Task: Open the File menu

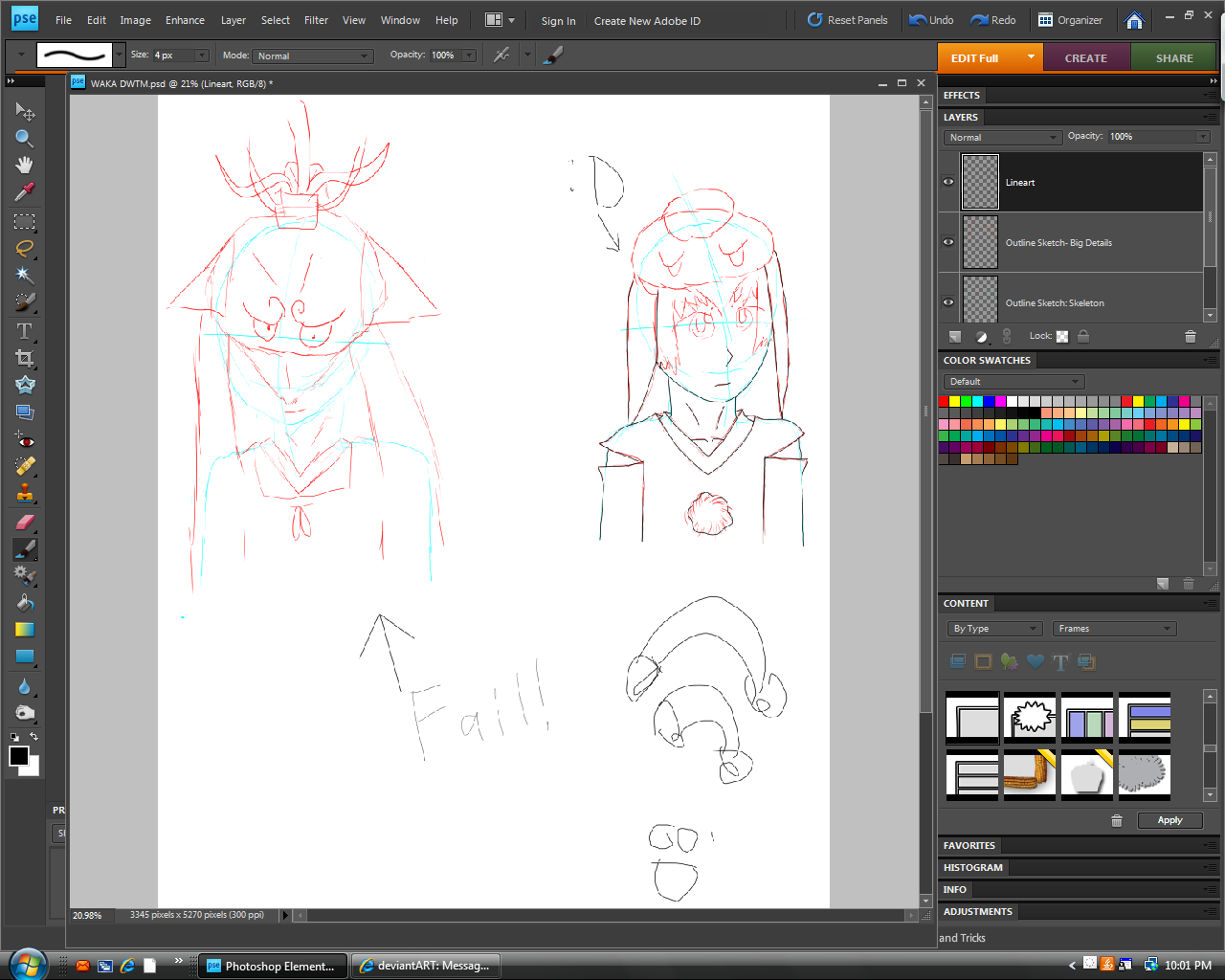Action: click(63, 20)
